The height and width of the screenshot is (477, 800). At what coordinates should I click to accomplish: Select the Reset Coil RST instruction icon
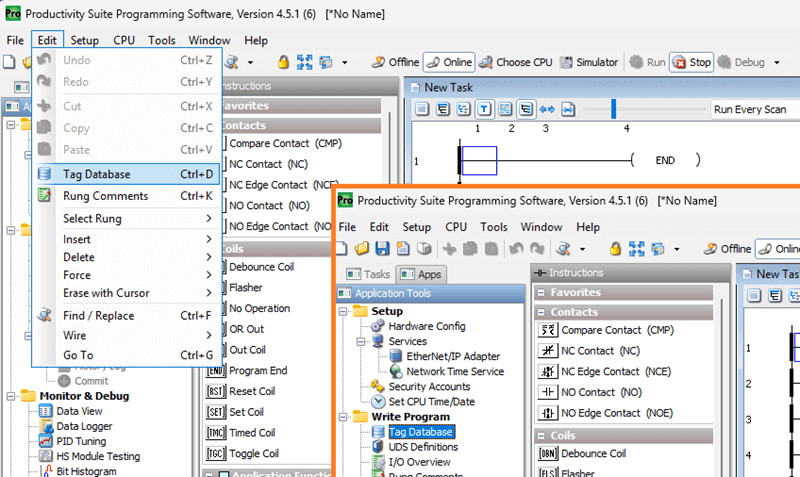[x=215, y=391]
